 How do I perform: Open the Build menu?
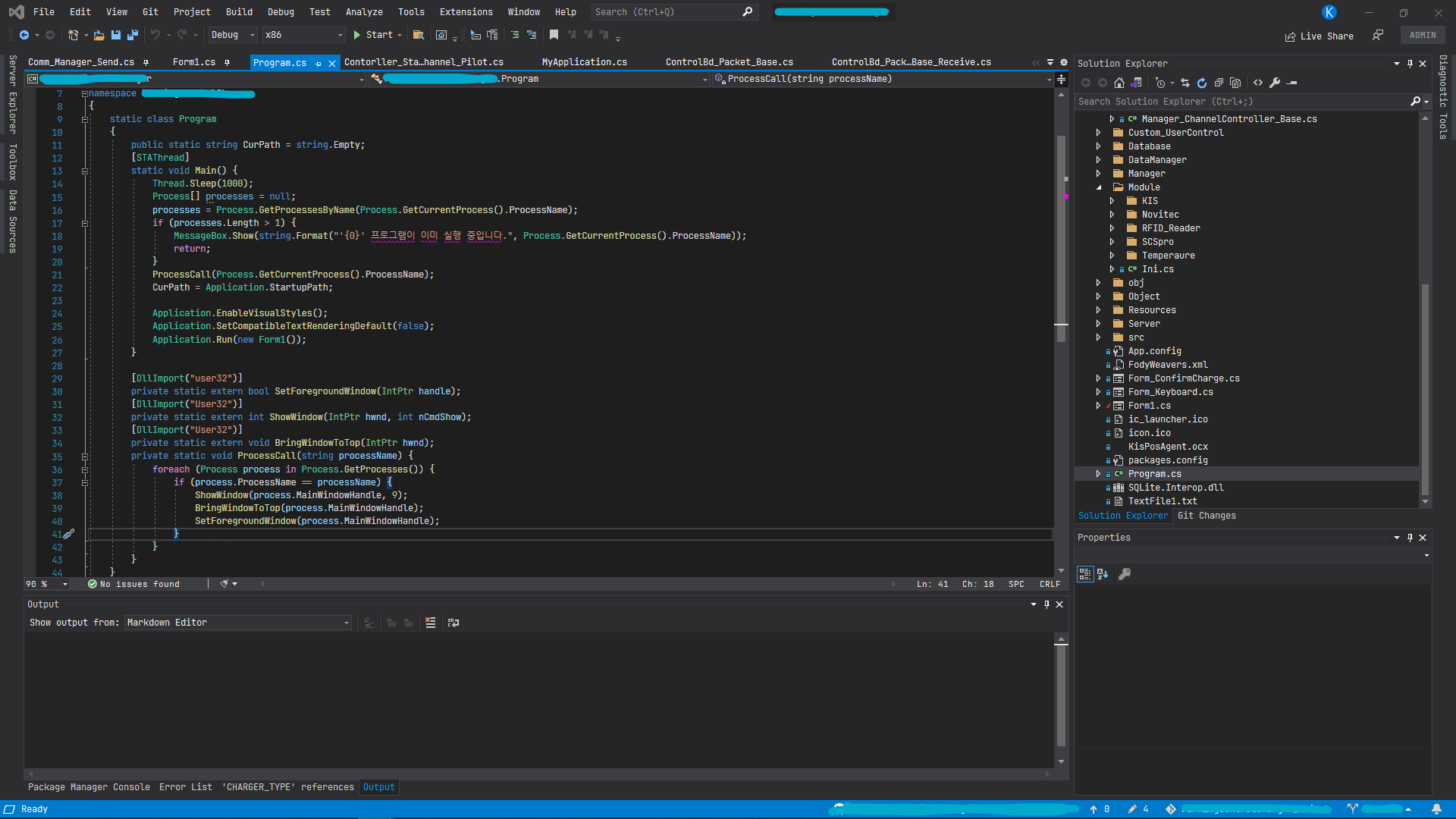(239, 12)
